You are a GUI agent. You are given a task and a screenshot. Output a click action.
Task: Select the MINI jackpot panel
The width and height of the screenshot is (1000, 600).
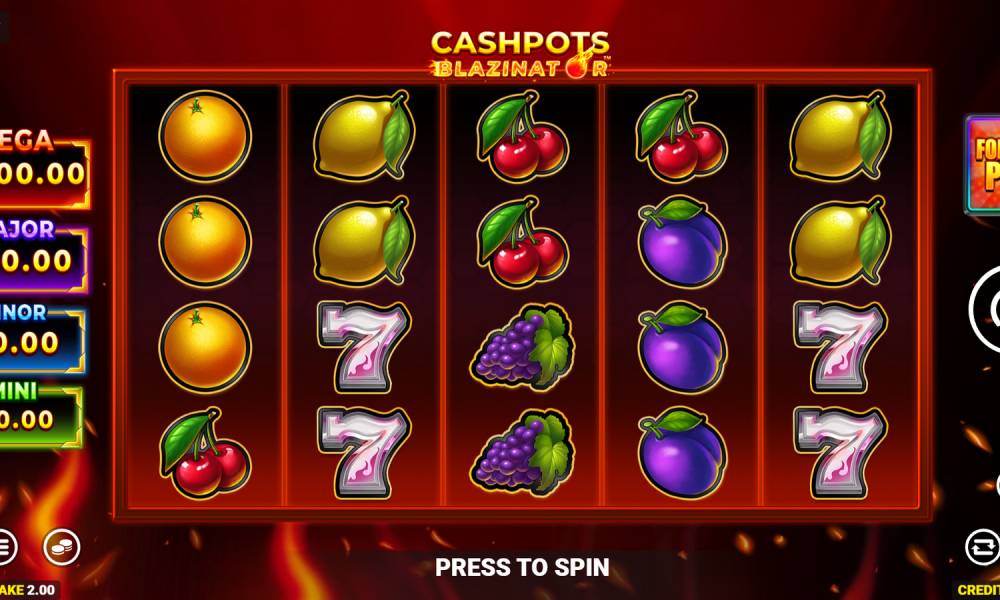click(40, 414)
